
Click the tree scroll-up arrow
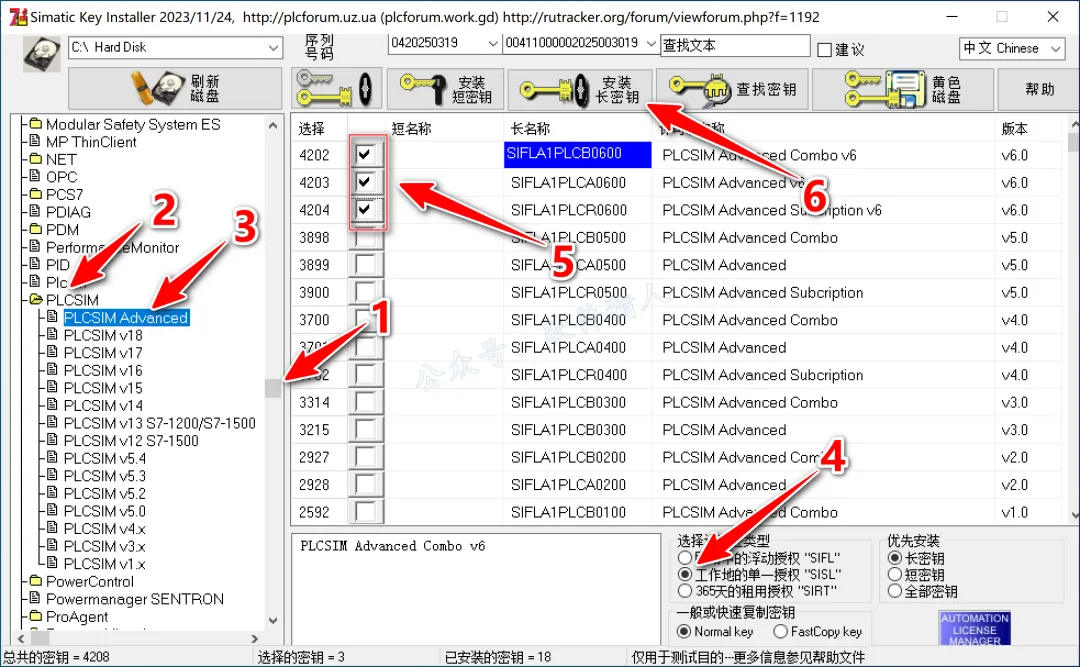pos(273,125)
